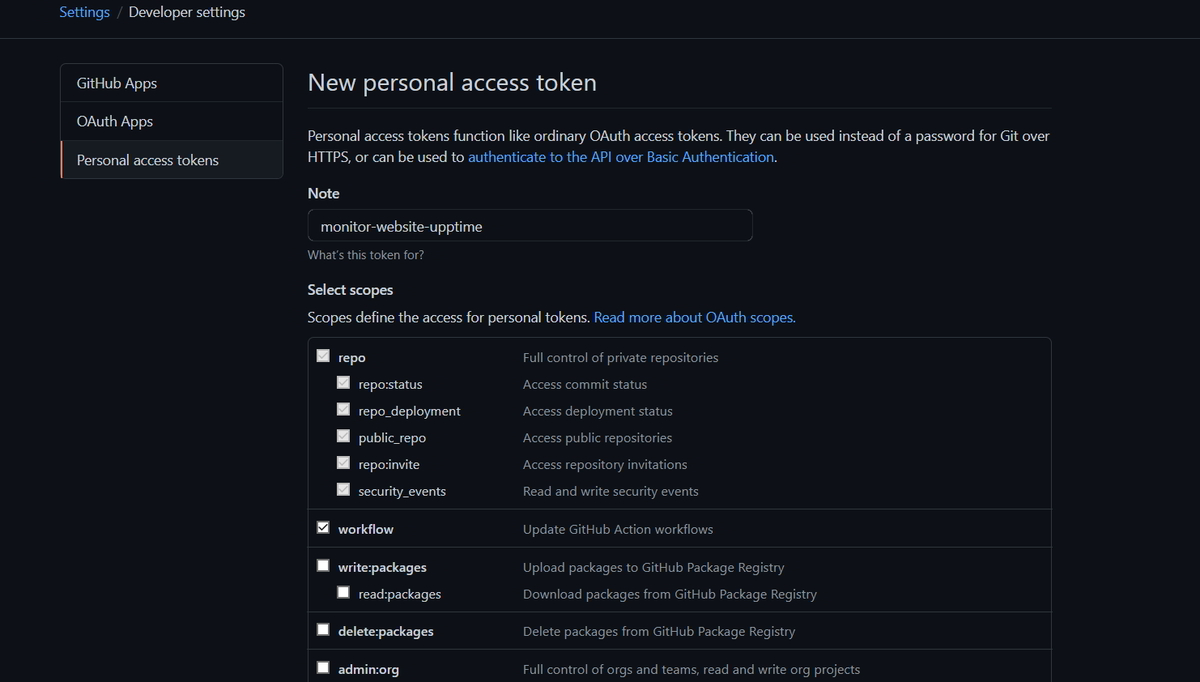Toggle the repo scope checkbox
Screen dimensions: 1200x682
point(323,356)
